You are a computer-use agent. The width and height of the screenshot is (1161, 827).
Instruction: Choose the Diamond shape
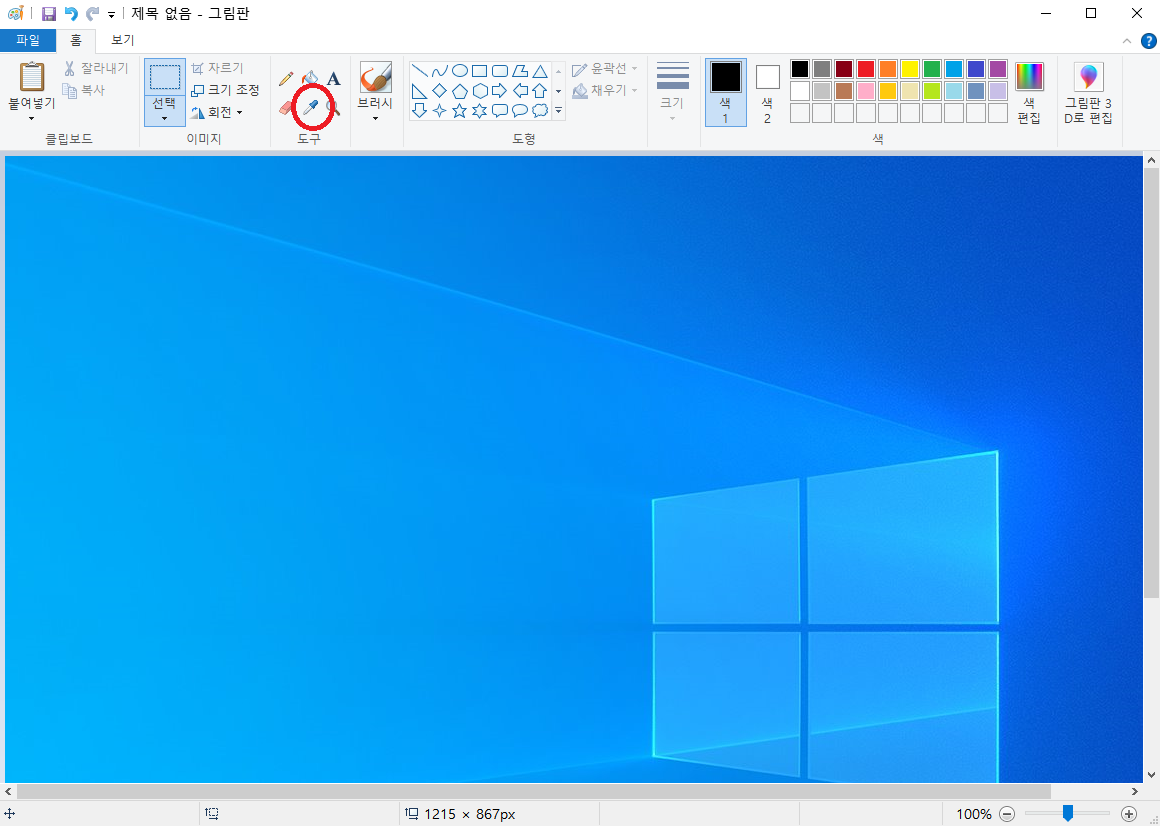(x=440, y=91)
